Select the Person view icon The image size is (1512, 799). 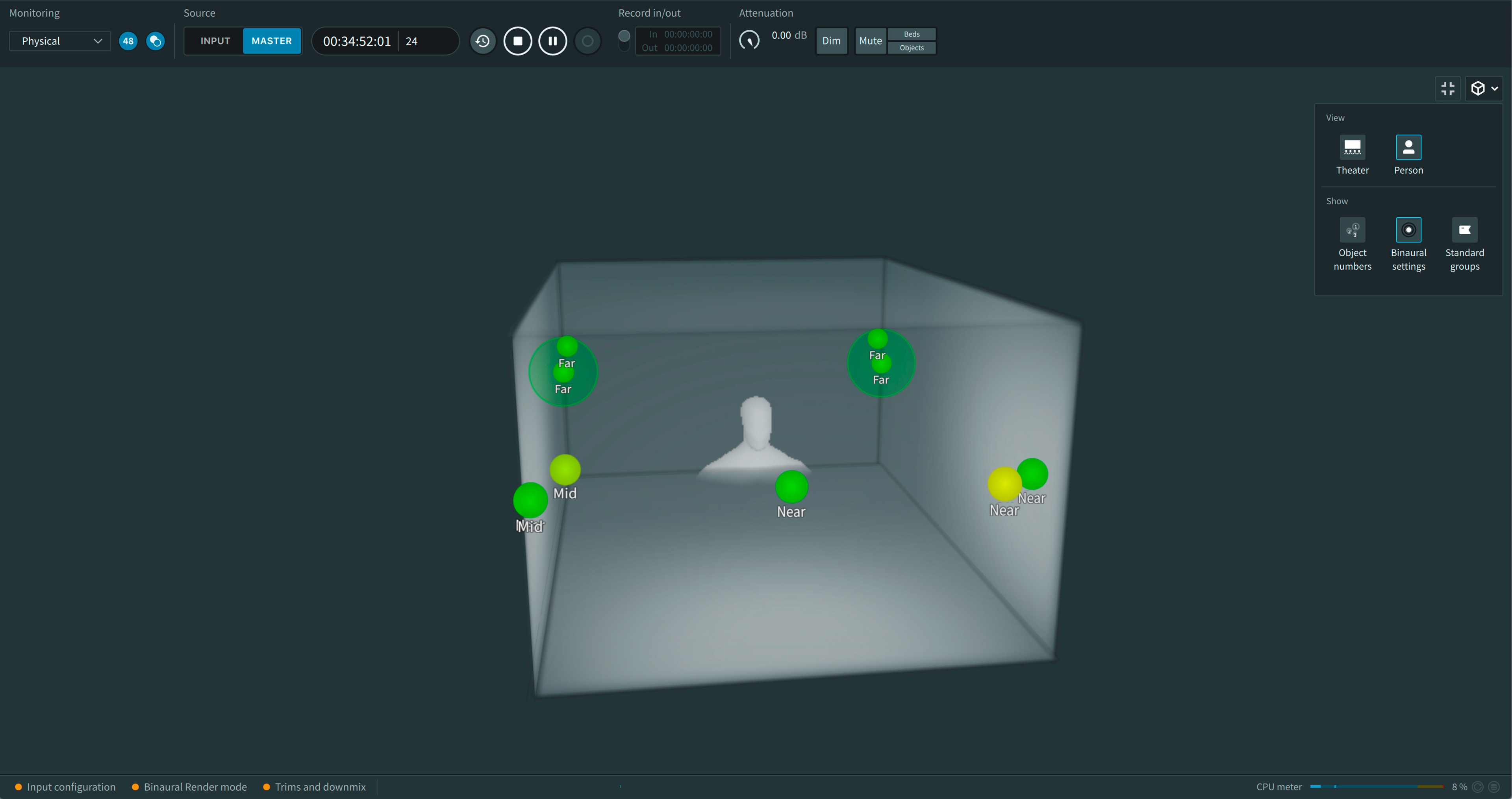click(x=1408, y=147)
